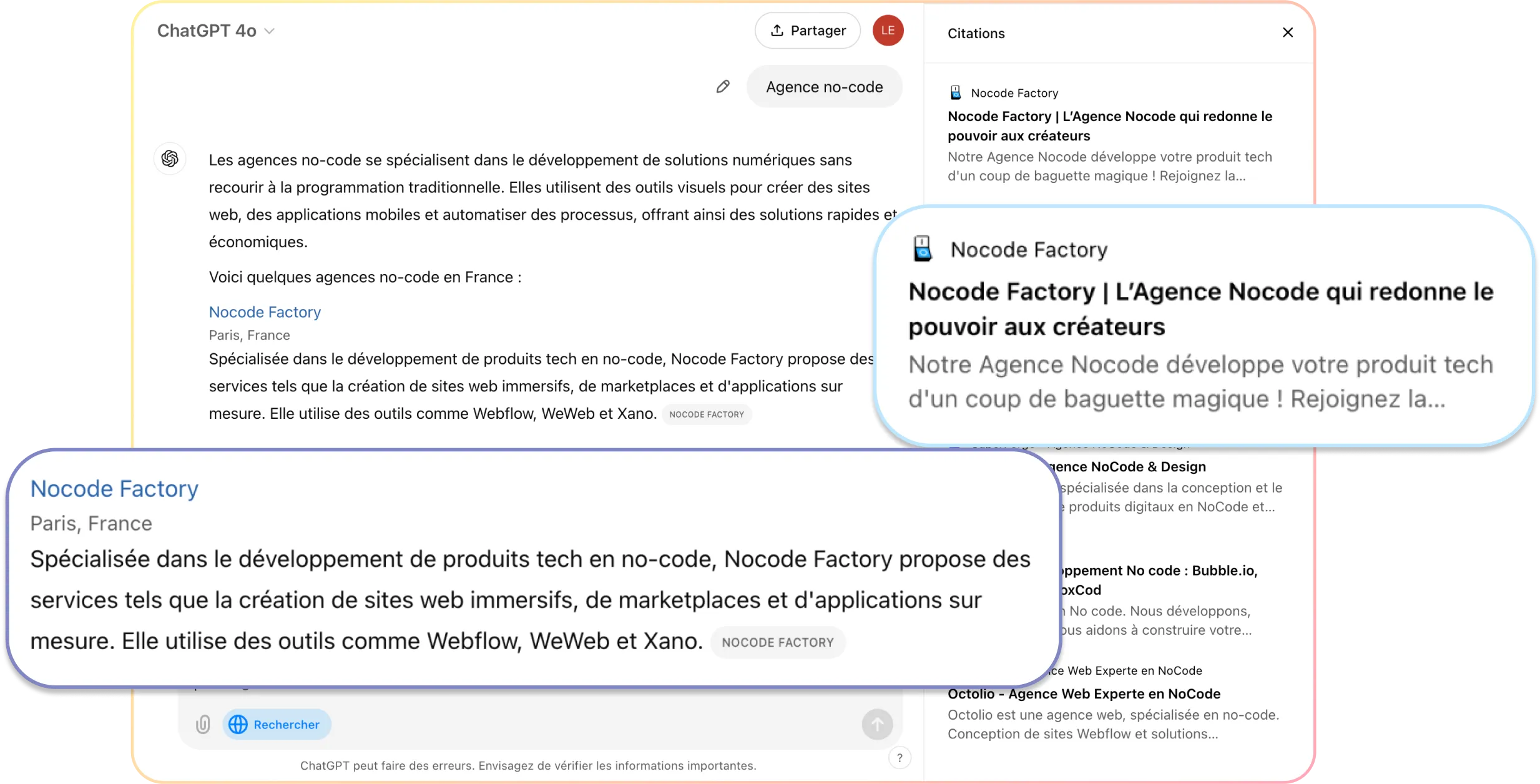Open the 'Nocode Factory | L'Agence Nocode' citation title
Image resolution: width=1540 pixels, height=784 pixels.
pos(1110,126)
